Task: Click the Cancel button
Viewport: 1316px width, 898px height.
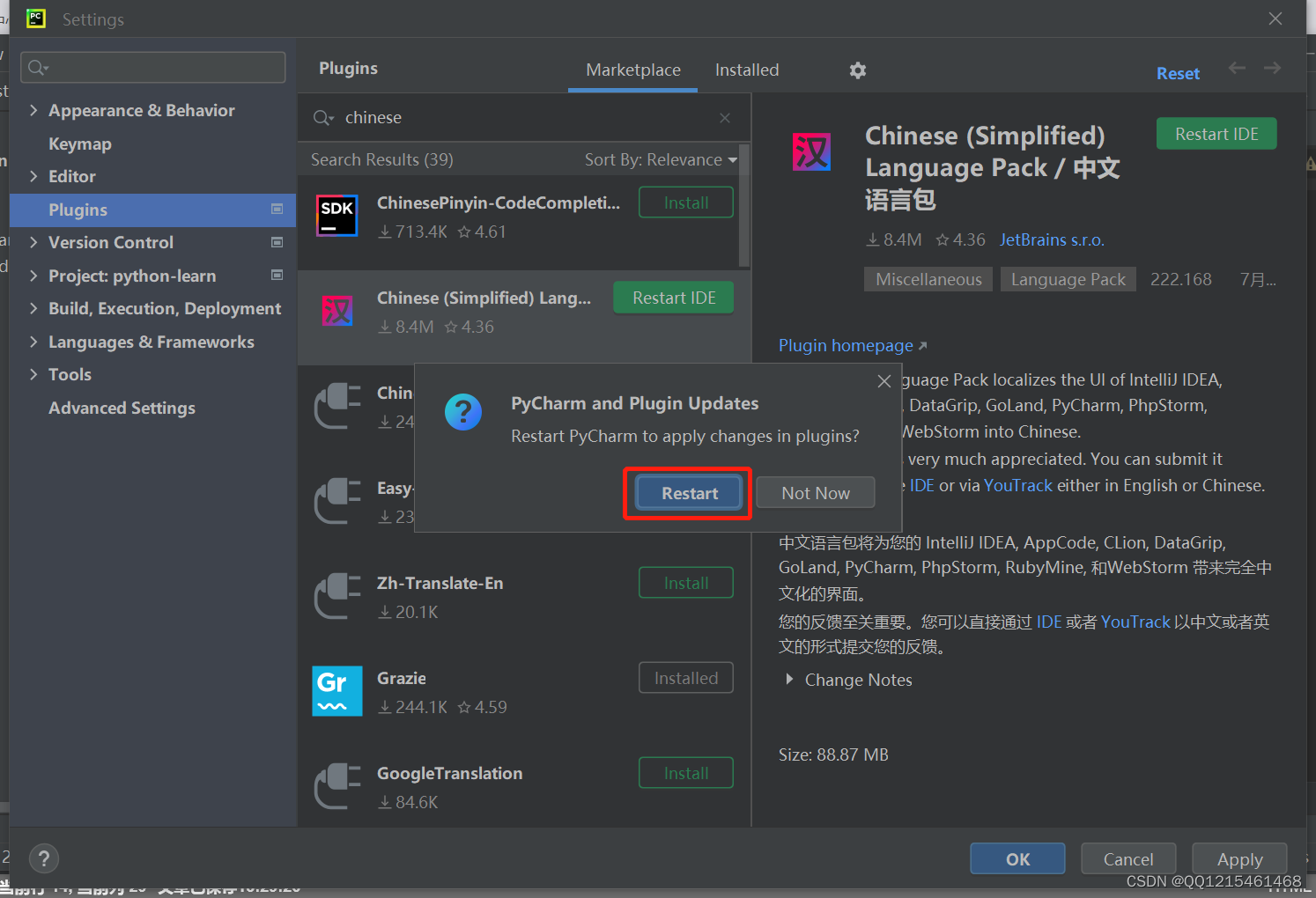Action: pos(1128,859)
